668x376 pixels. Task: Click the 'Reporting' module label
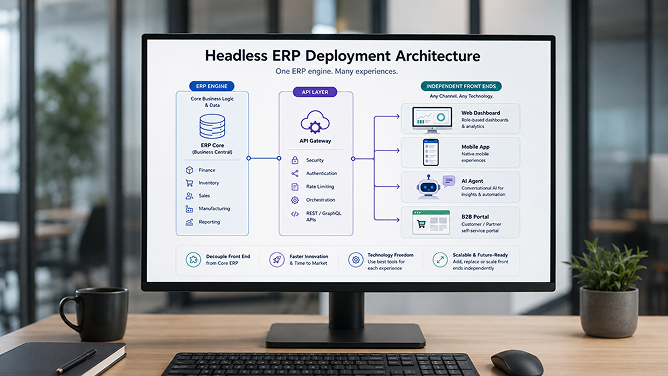pos(209,222)
